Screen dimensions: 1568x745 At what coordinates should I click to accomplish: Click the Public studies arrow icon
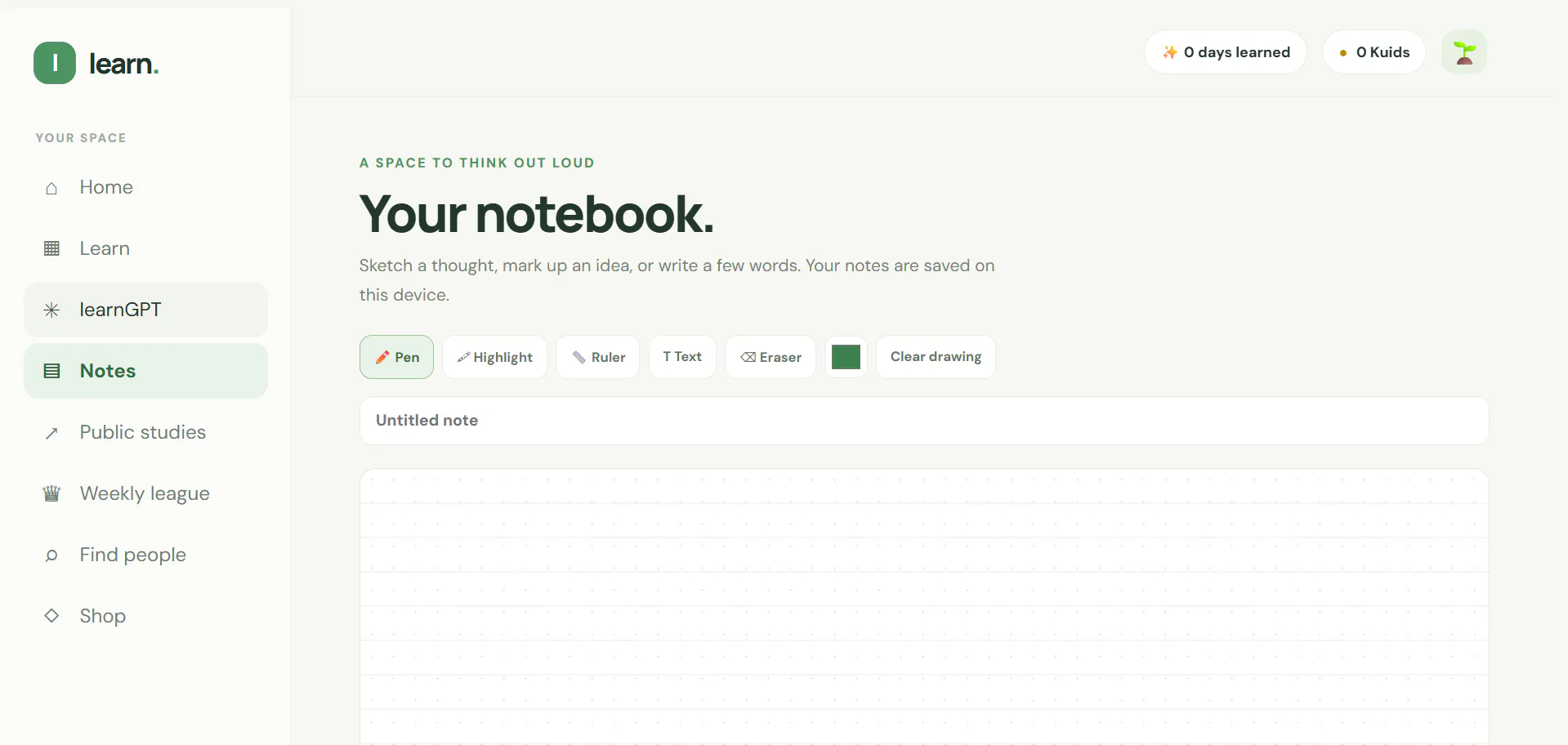(51, 433)
